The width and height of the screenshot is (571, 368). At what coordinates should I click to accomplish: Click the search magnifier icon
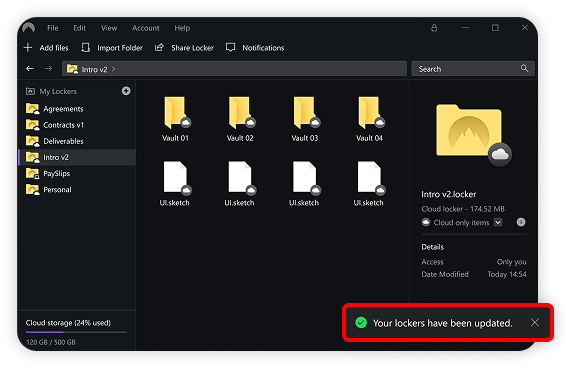pos(524,68)
